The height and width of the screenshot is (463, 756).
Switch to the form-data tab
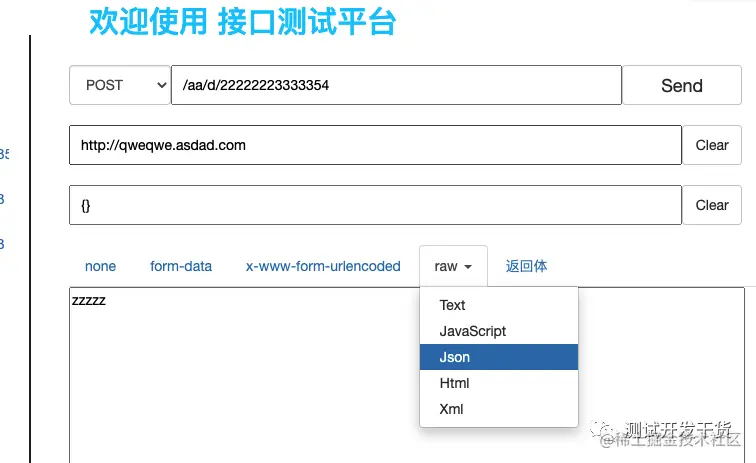click(x=181, y=266)
